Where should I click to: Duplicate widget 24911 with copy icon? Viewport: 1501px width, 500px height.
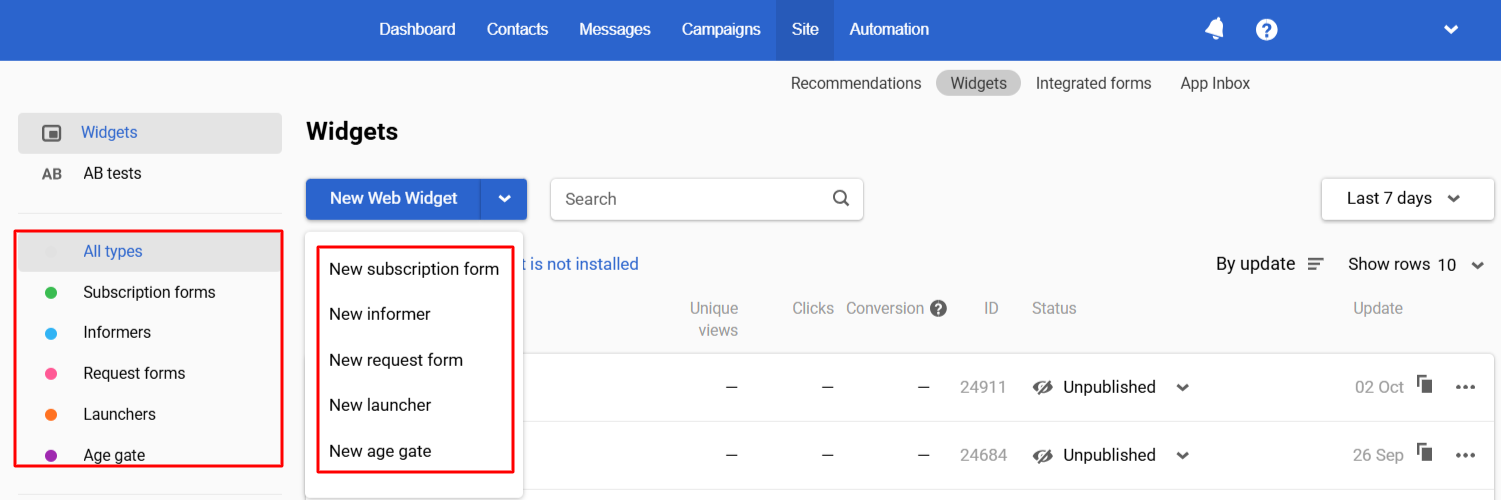[x=1425, y=385]
